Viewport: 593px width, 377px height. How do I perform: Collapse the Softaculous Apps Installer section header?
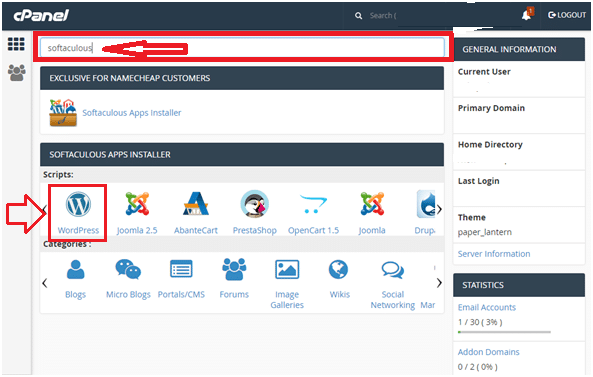tap(242, 154)
